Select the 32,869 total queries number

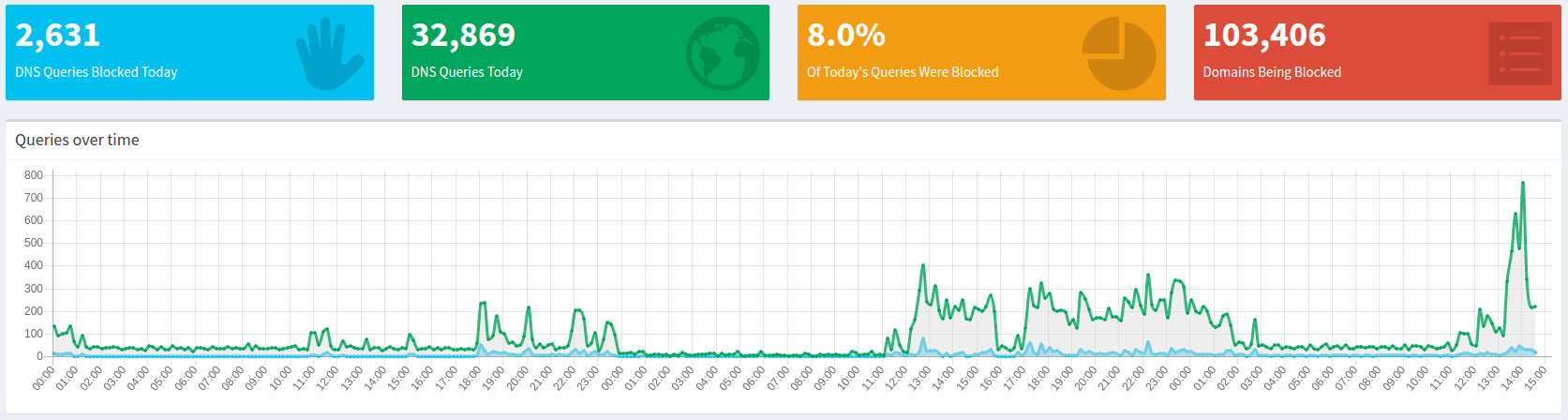pos(463,35)
